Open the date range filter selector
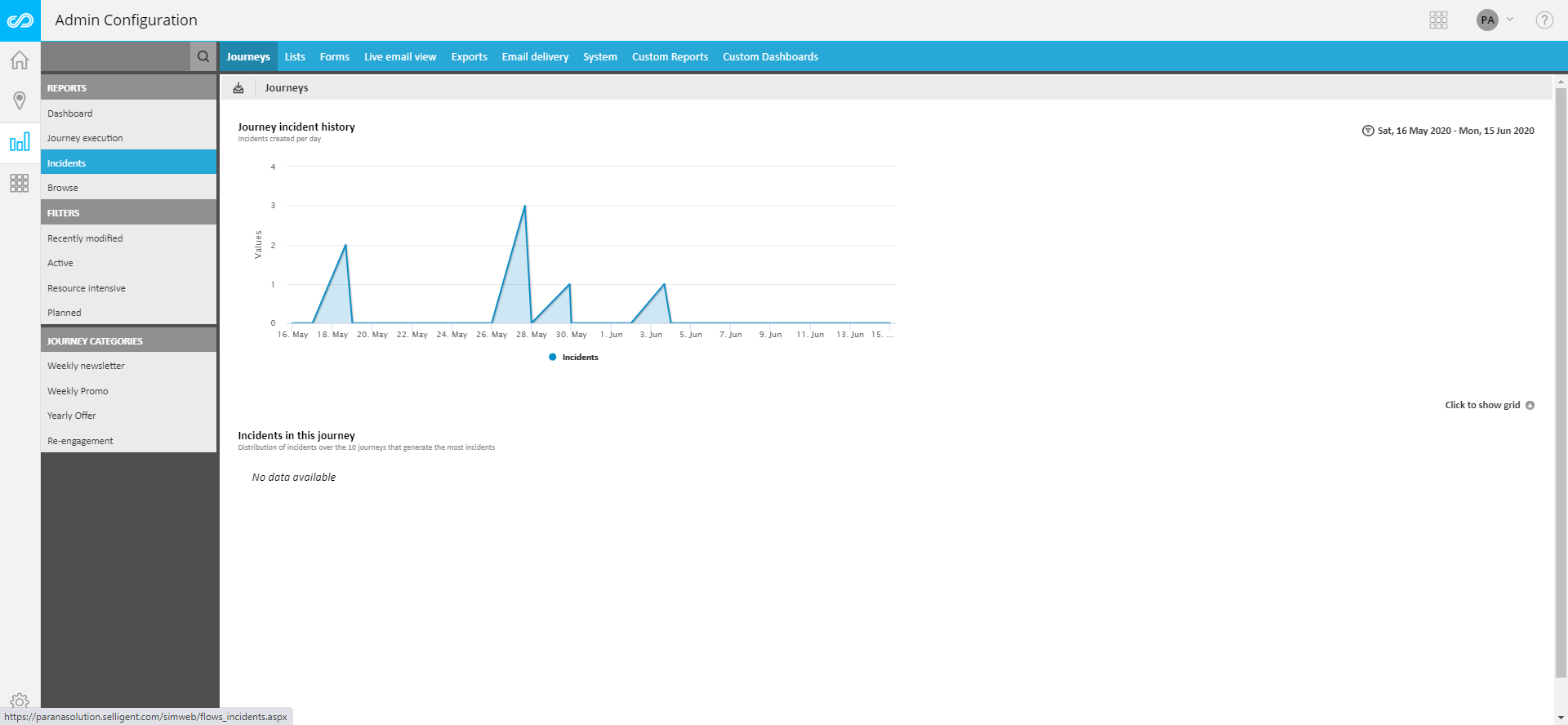The width and height of the screenshot is (1568, 725). point(1448,131)
